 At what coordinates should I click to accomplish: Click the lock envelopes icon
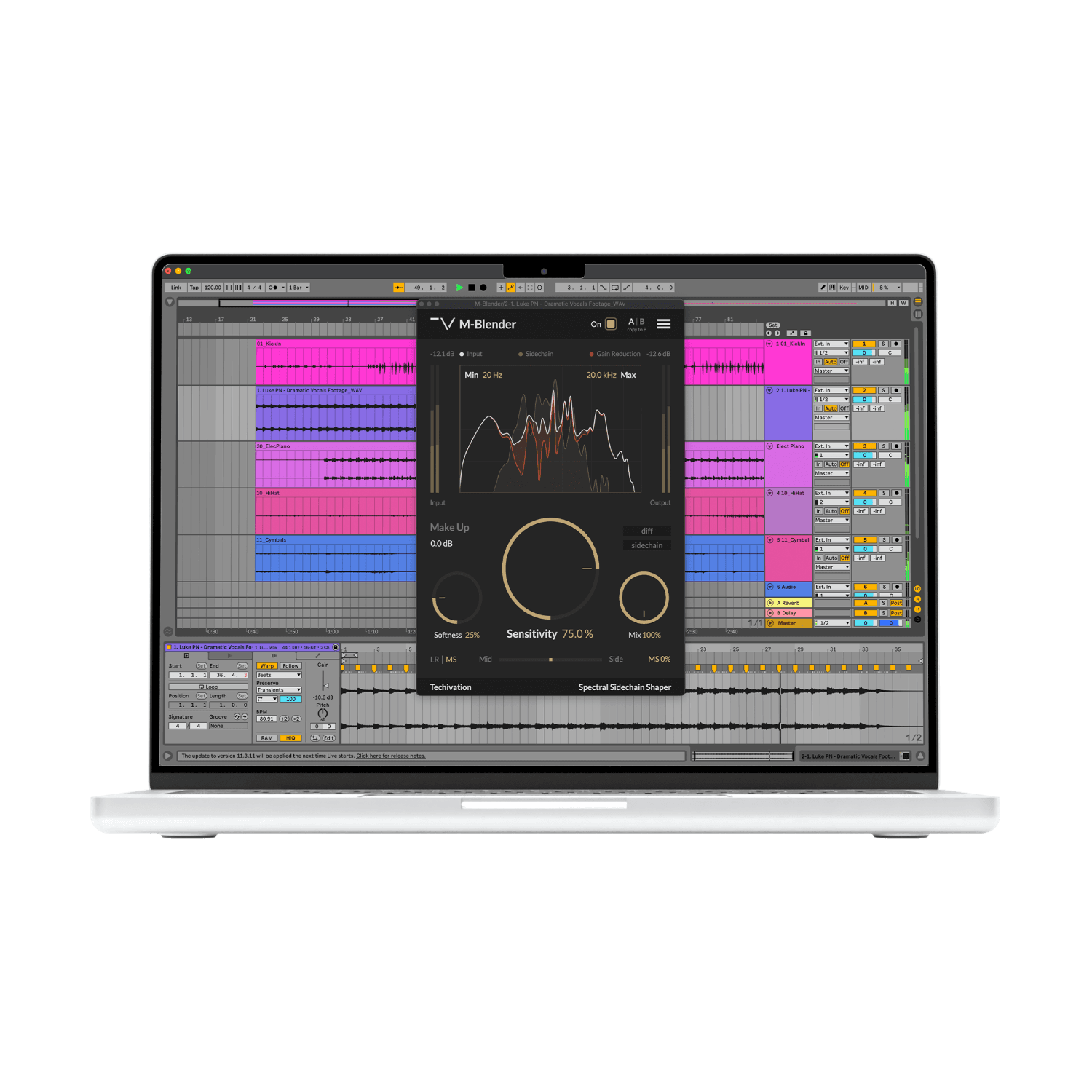pyautogui.click(x=805, y=333)
